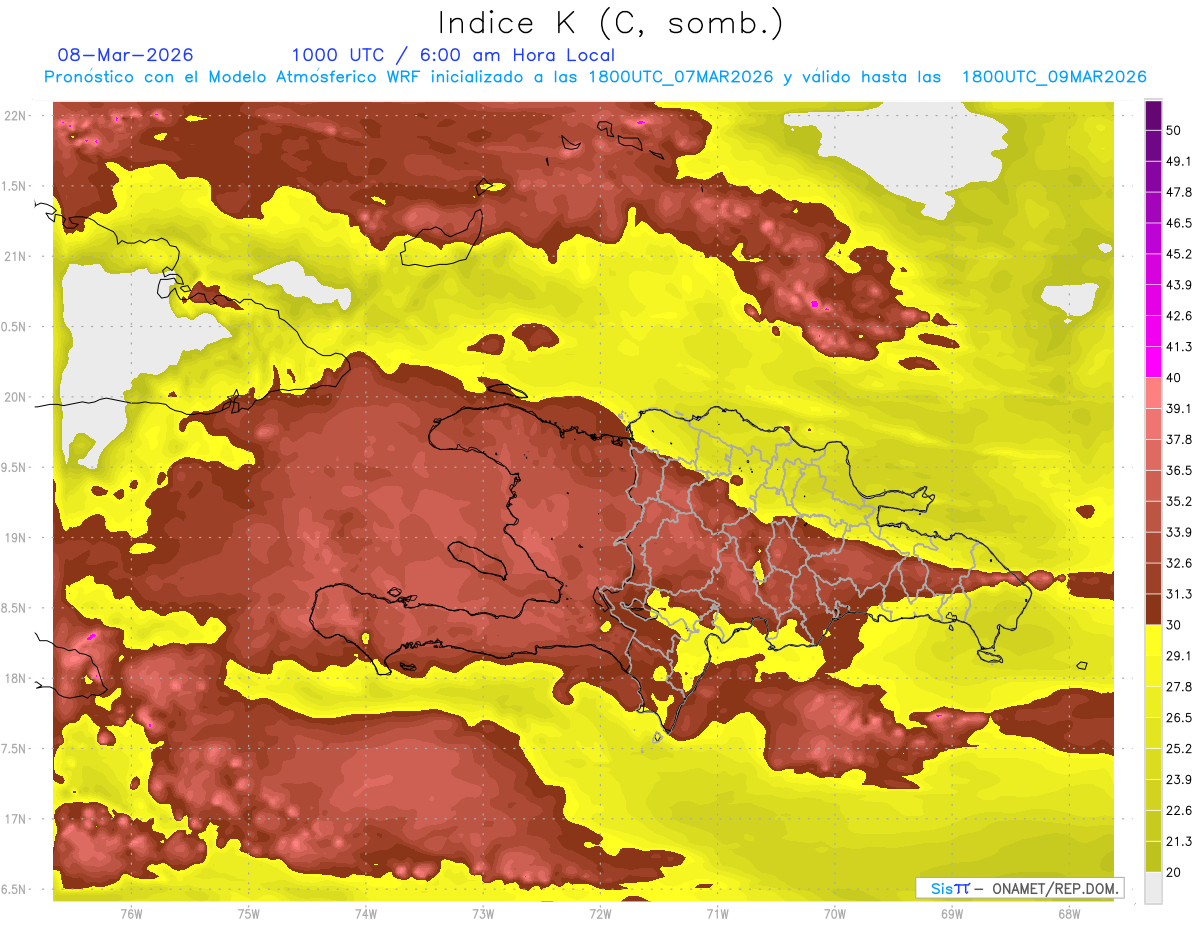Click the blue "Sis" logo text
The image size is (1200, 927).
[x=940, y=888]
